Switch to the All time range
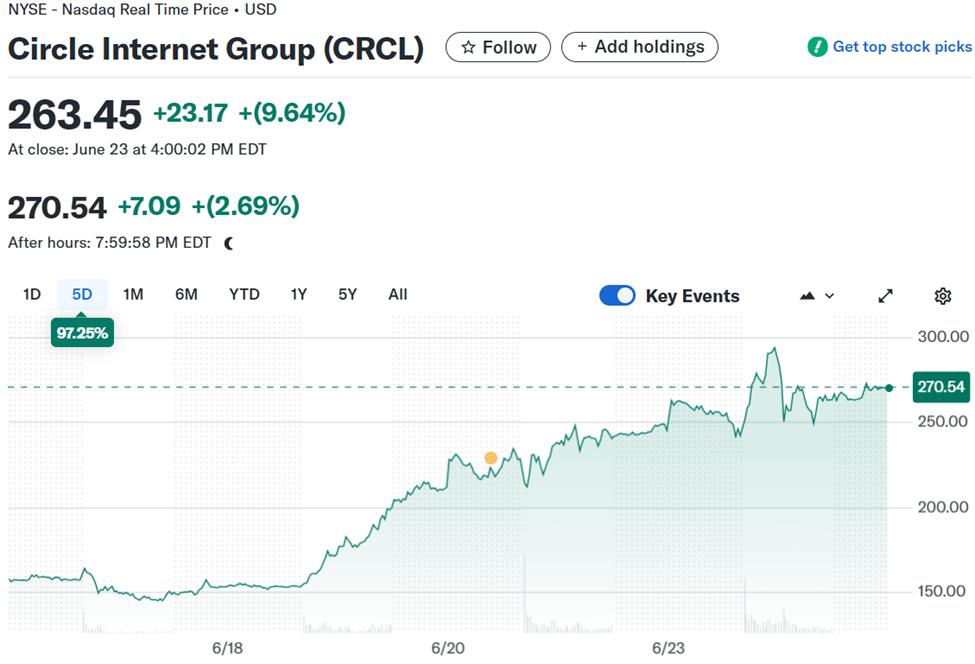Screen dimensions: 975x664 click(397, 294)
